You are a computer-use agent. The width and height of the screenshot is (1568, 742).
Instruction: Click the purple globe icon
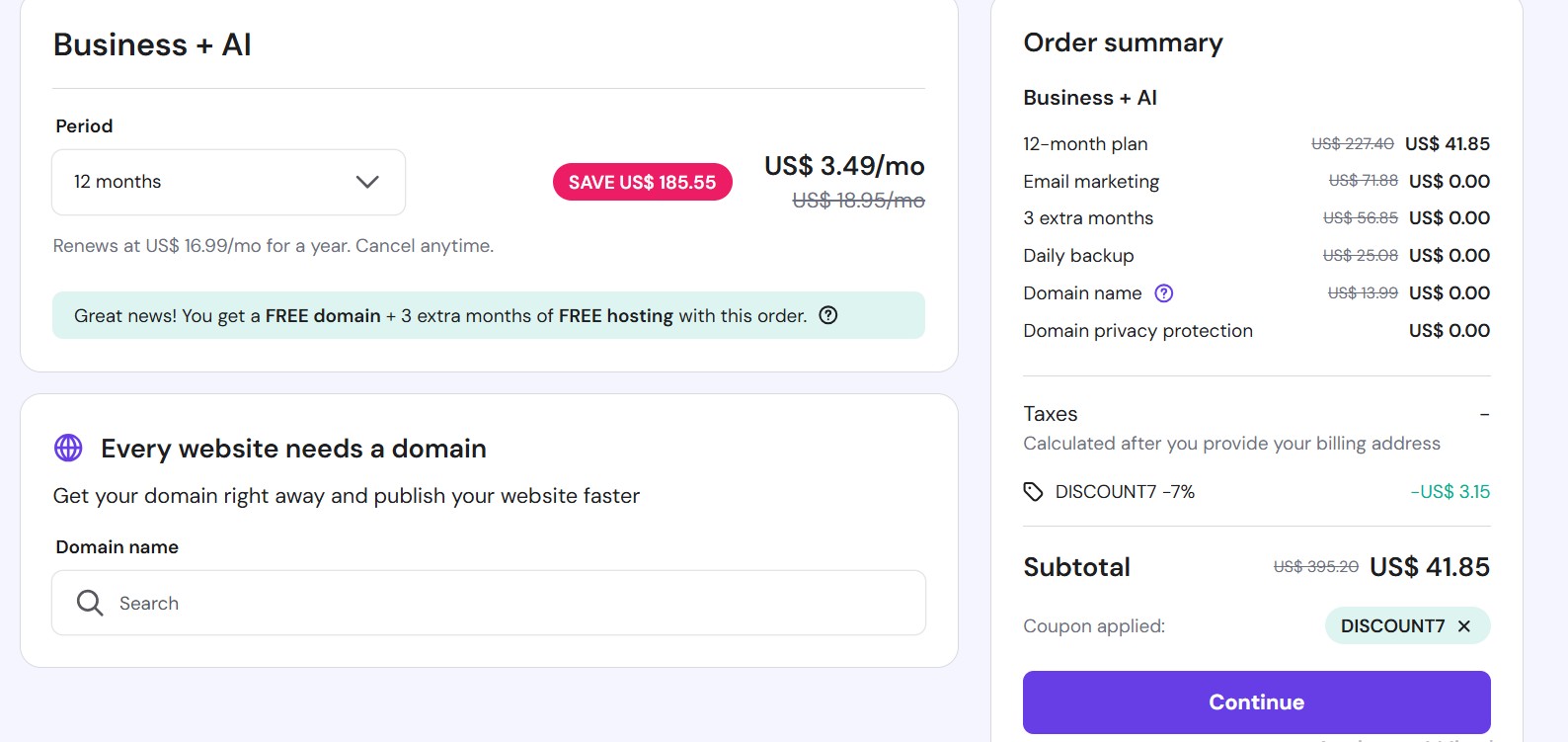68,448
